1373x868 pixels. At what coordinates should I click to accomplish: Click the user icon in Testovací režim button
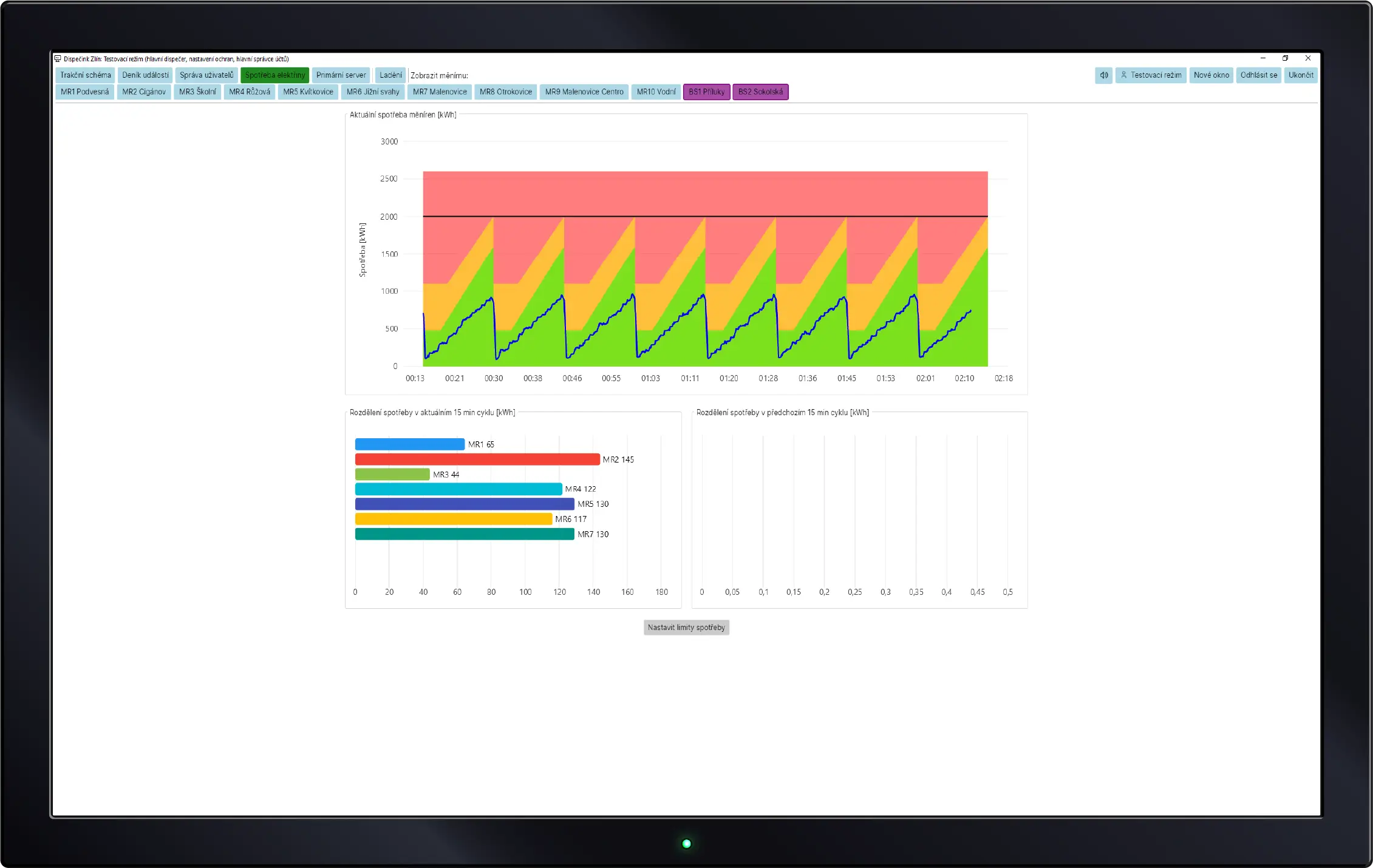1123,75
